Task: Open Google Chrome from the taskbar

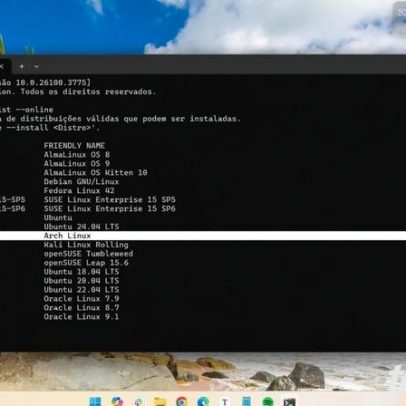Action: tap(182, 402)
